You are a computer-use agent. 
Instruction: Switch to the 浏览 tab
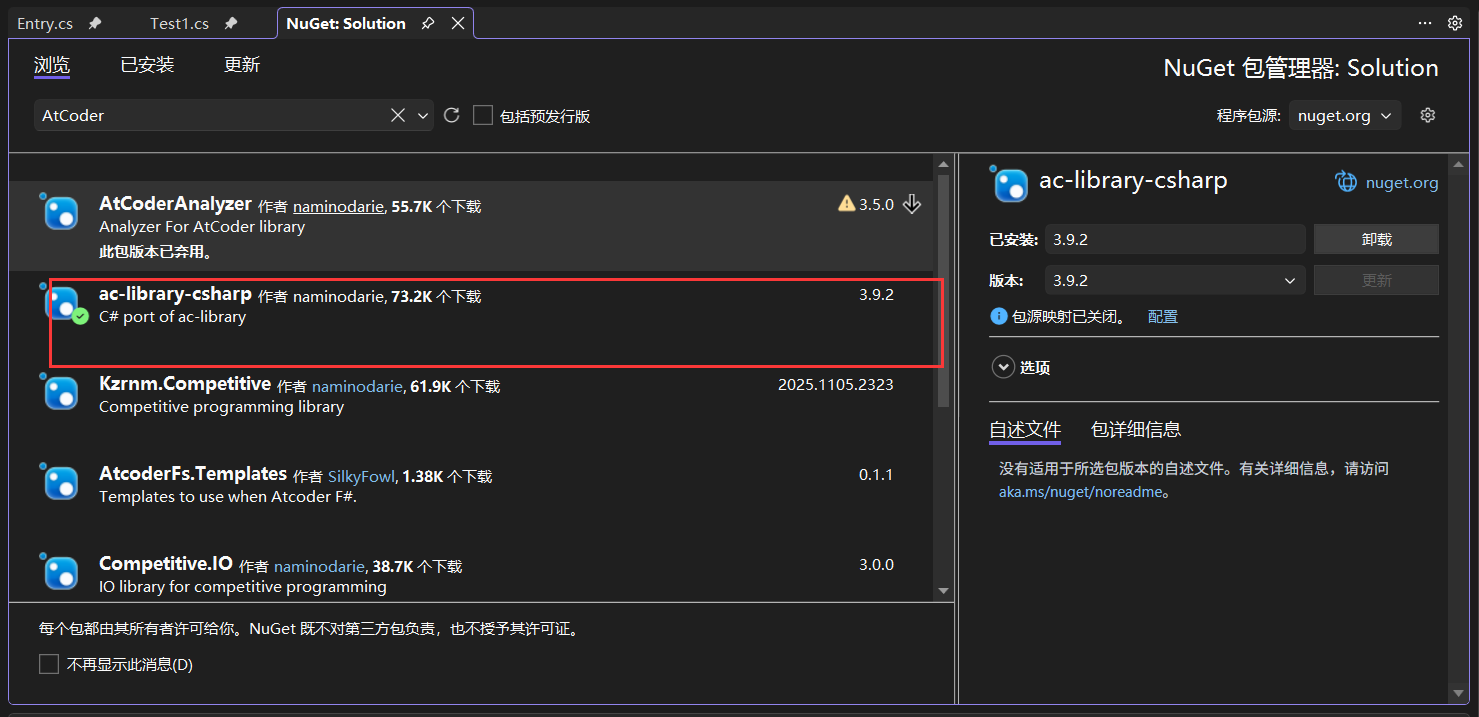(x=52, y=65)
